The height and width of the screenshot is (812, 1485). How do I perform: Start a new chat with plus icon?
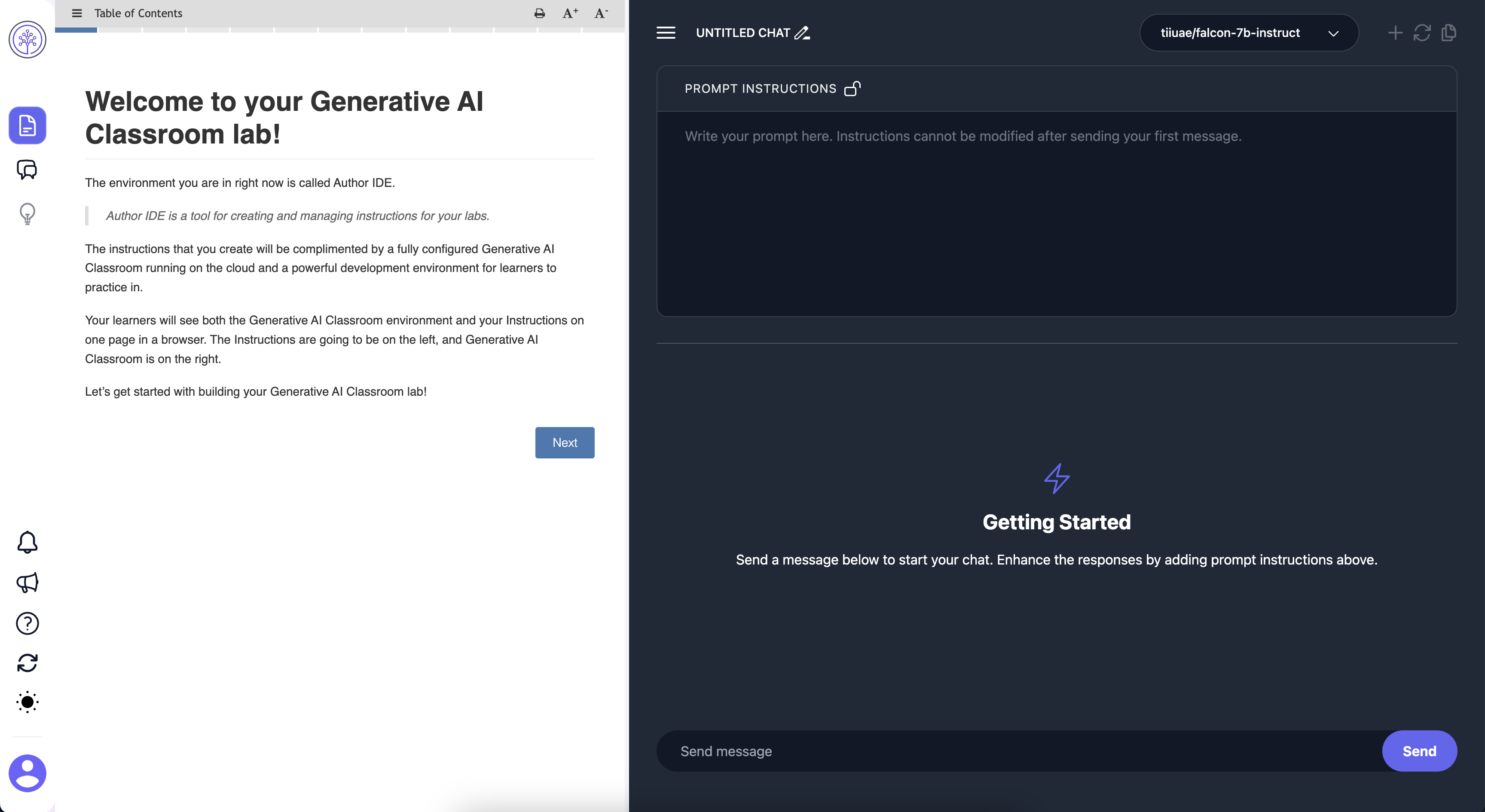click(x=1395, y=33)
